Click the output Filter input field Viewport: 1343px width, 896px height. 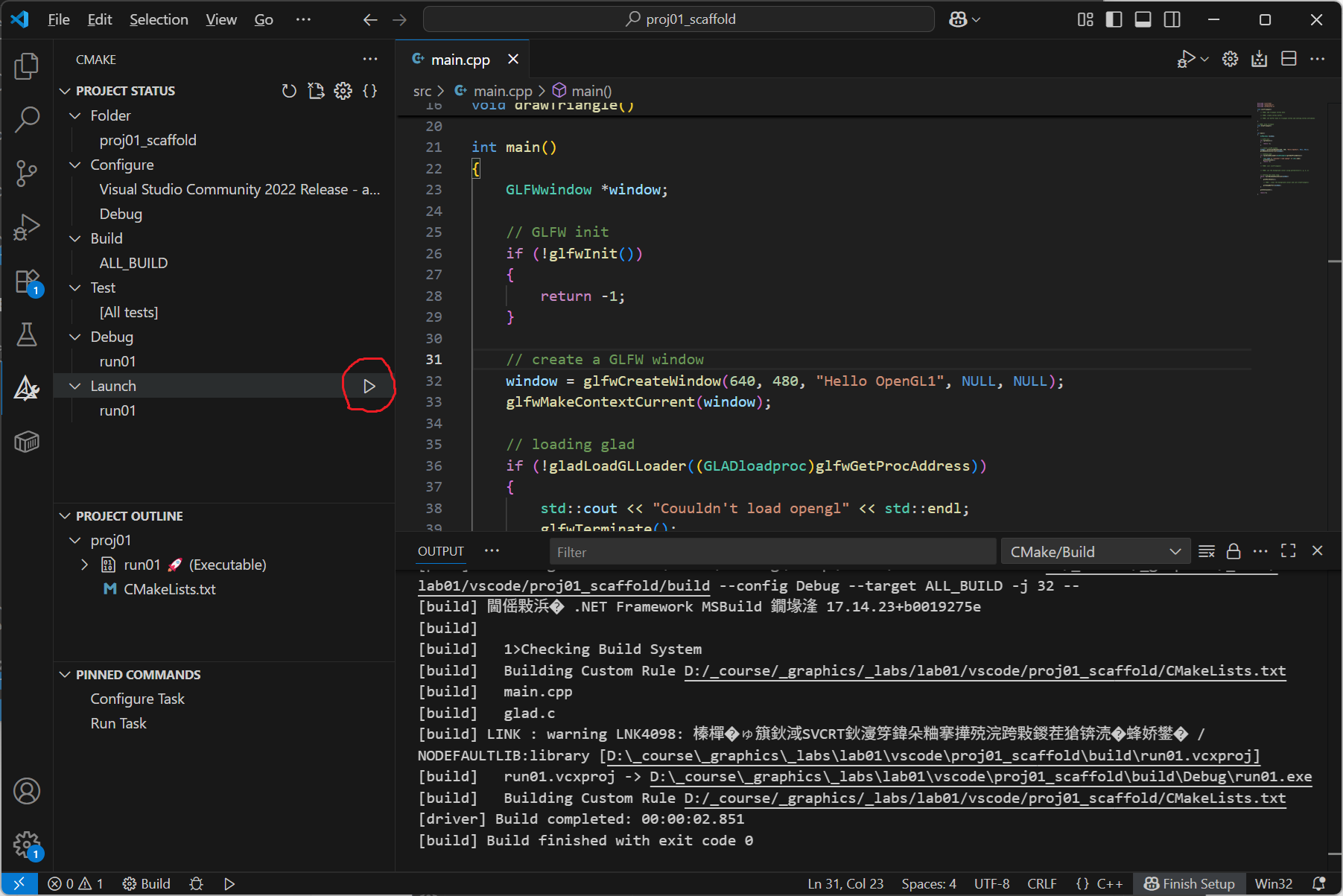point(772,552)
